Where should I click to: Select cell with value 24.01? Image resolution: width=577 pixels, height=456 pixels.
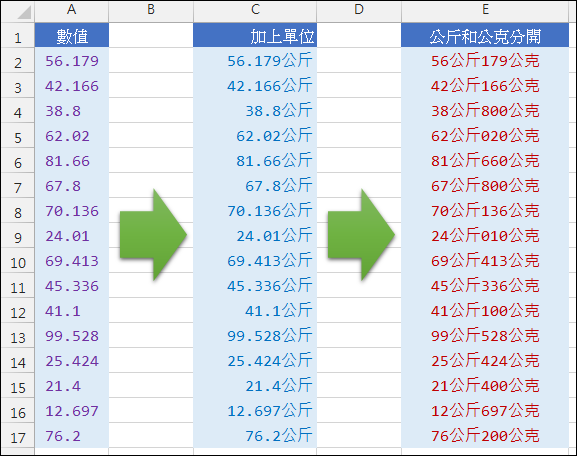[72, 236]
